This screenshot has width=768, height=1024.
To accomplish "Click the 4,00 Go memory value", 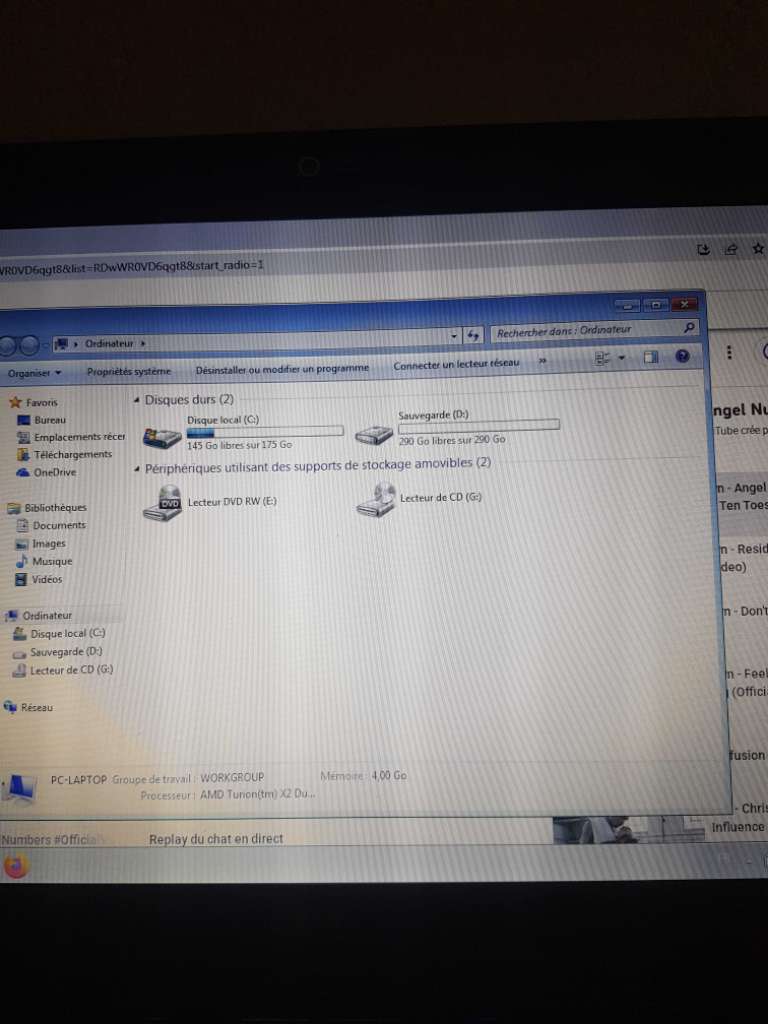I will point(389,775).
